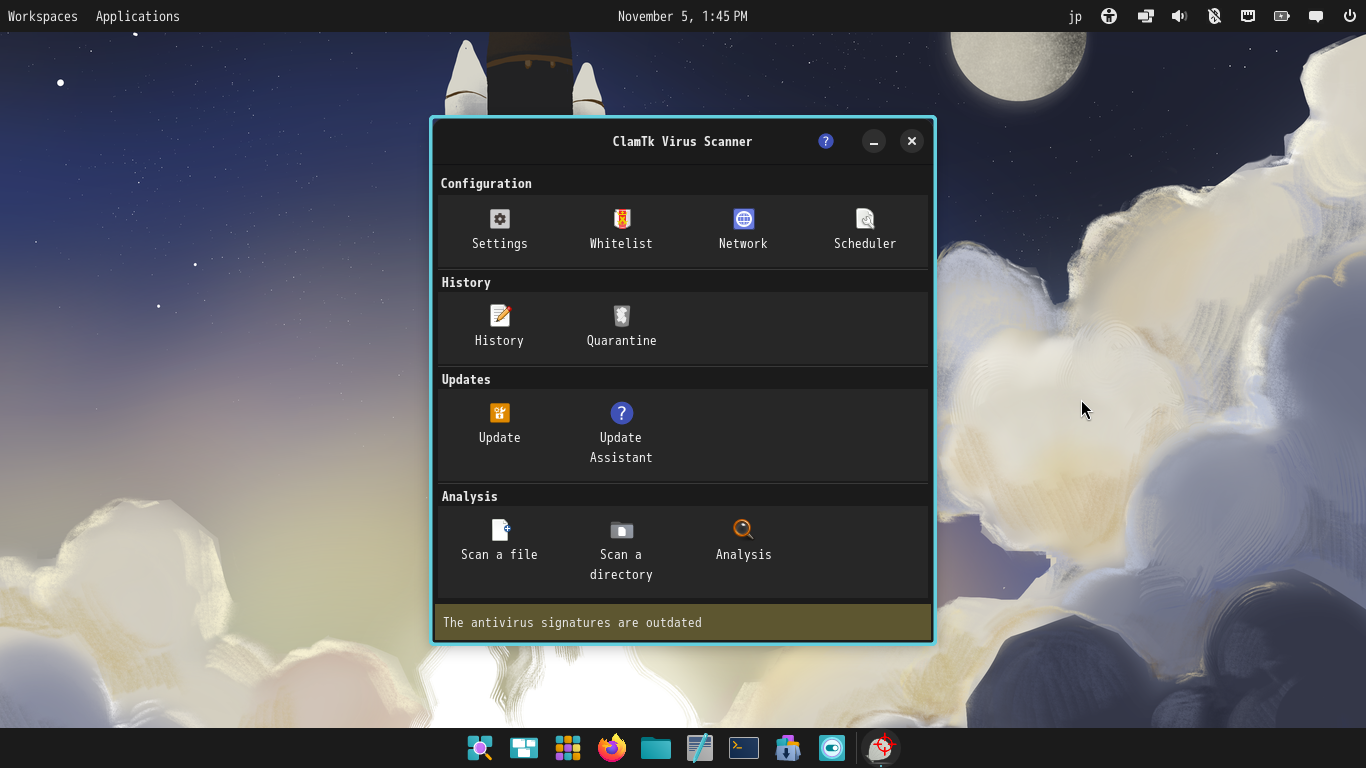
Task: Open the Quarantine manager
Action: tap(621, 317)
